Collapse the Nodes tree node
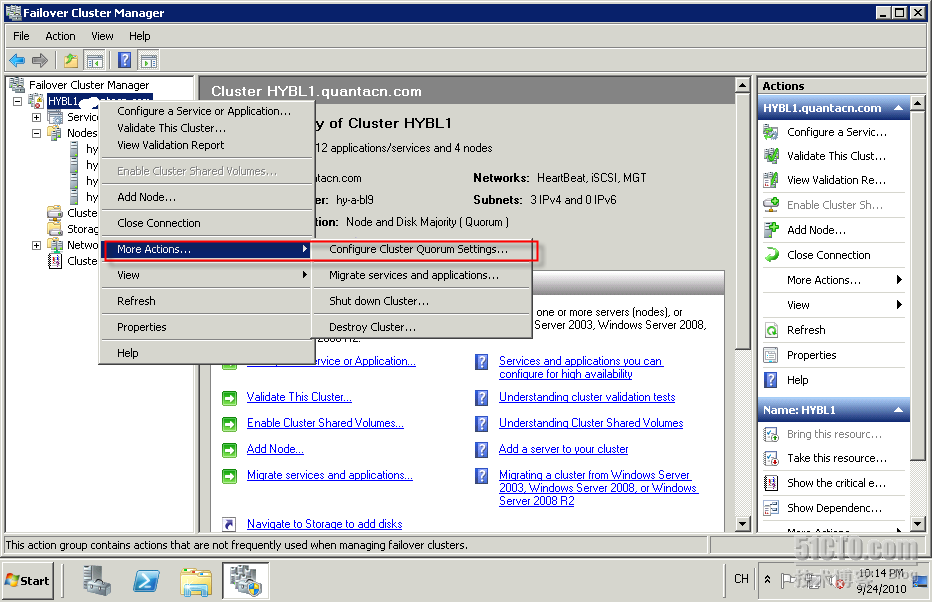The image size is (932, 602). 36,133
